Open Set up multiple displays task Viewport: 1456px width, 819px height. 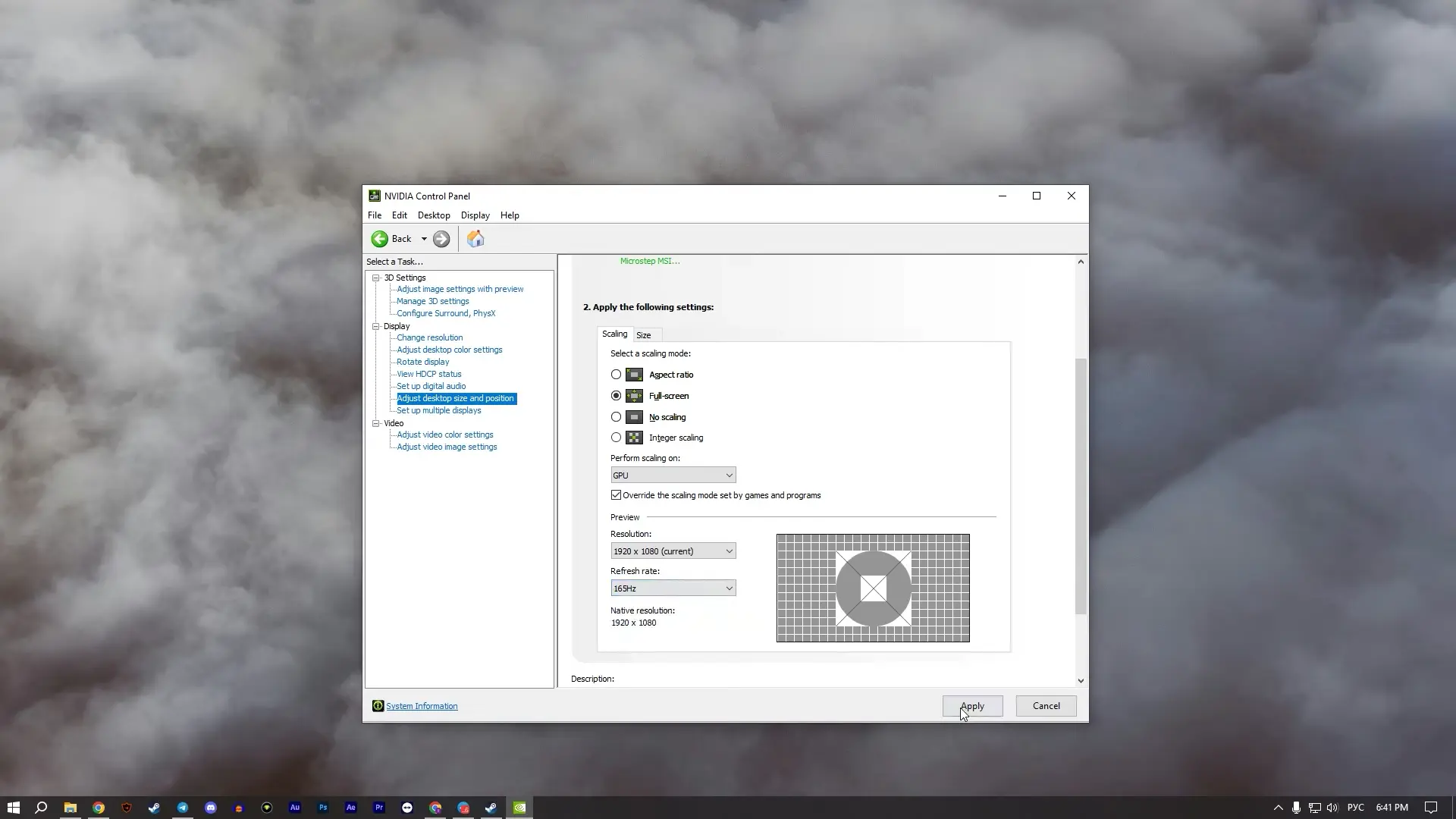439,410
